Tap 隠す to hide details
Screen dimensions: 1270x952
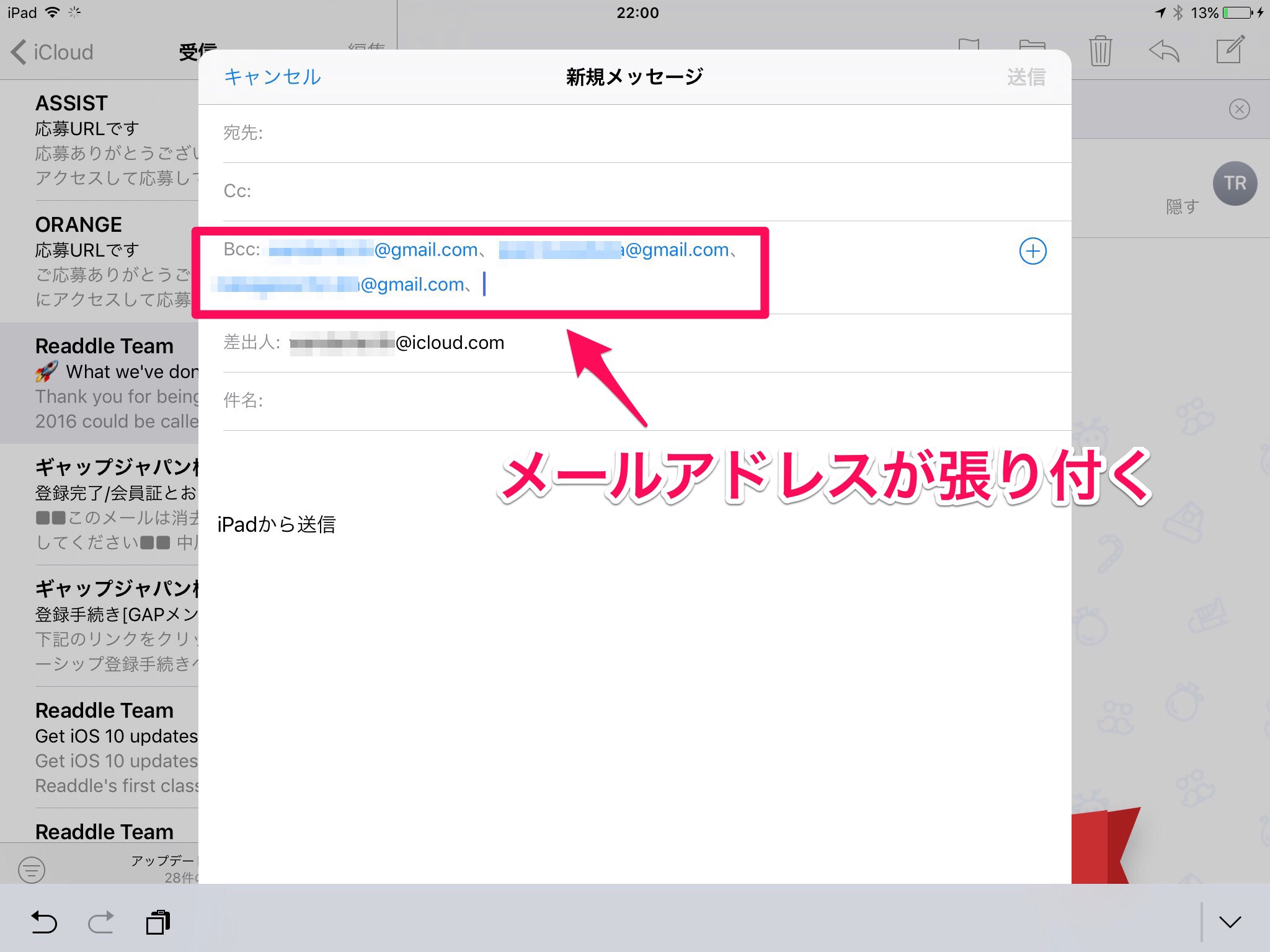1182,206
